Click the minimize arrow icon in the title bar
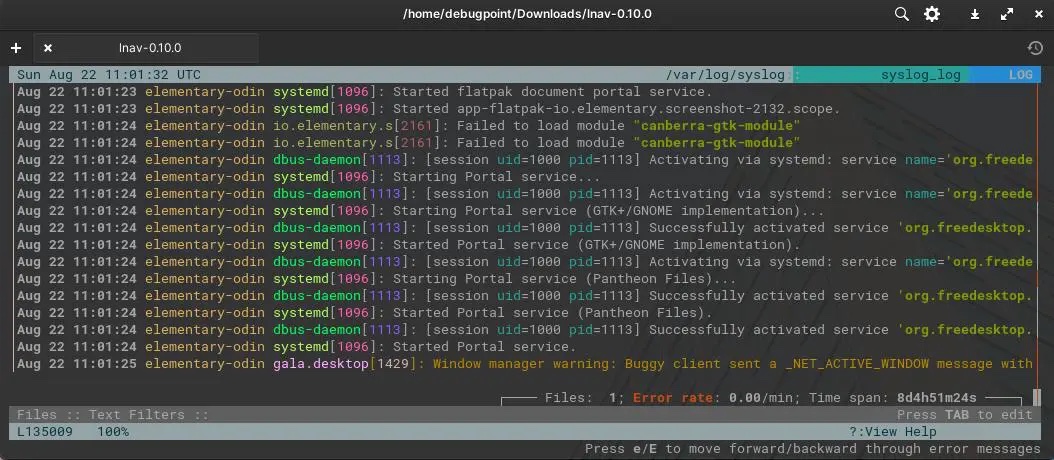The width and height of the screenshot is (1054, 460). 975,14
